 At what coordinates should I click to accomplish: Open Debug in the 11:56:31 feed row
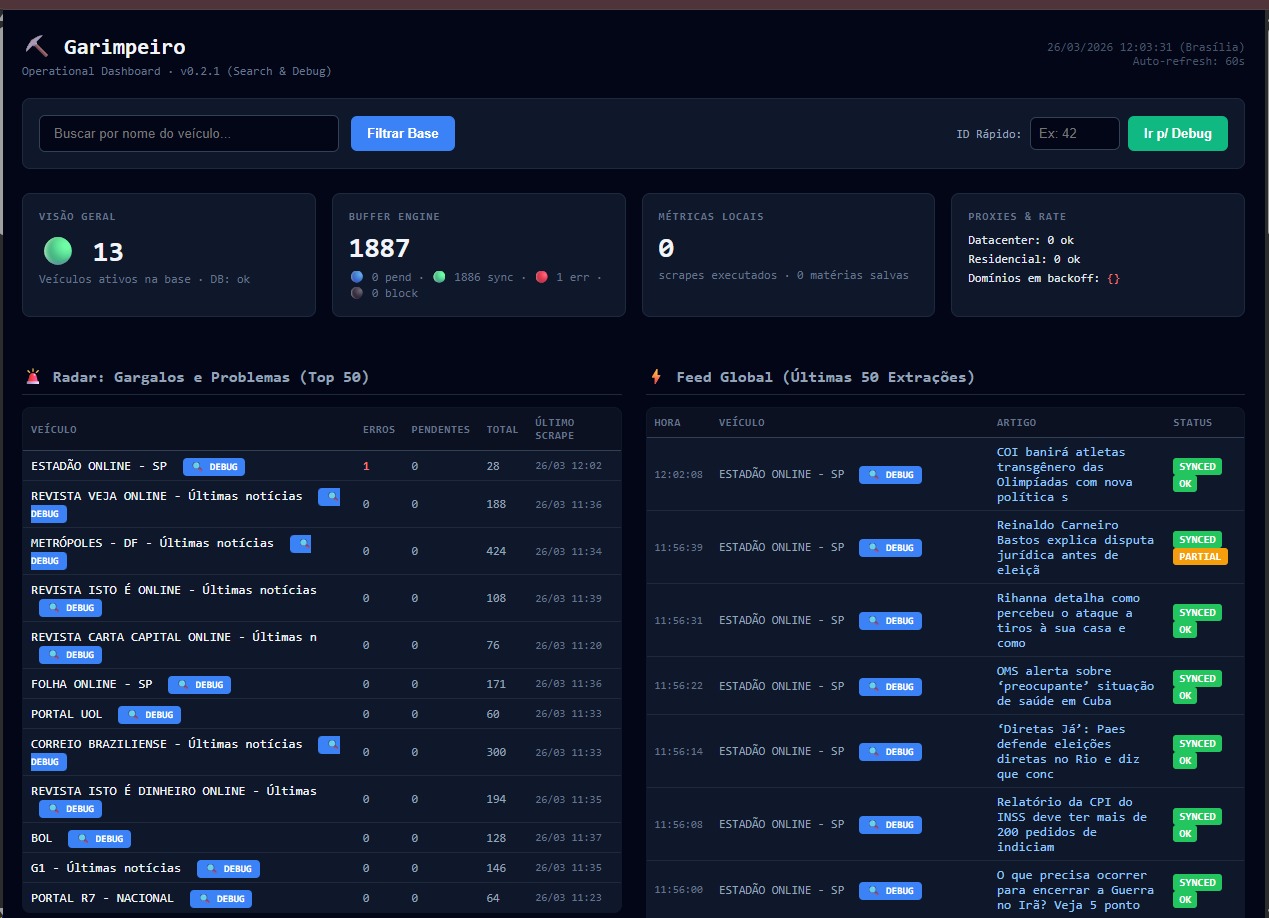tap(890, 621)
